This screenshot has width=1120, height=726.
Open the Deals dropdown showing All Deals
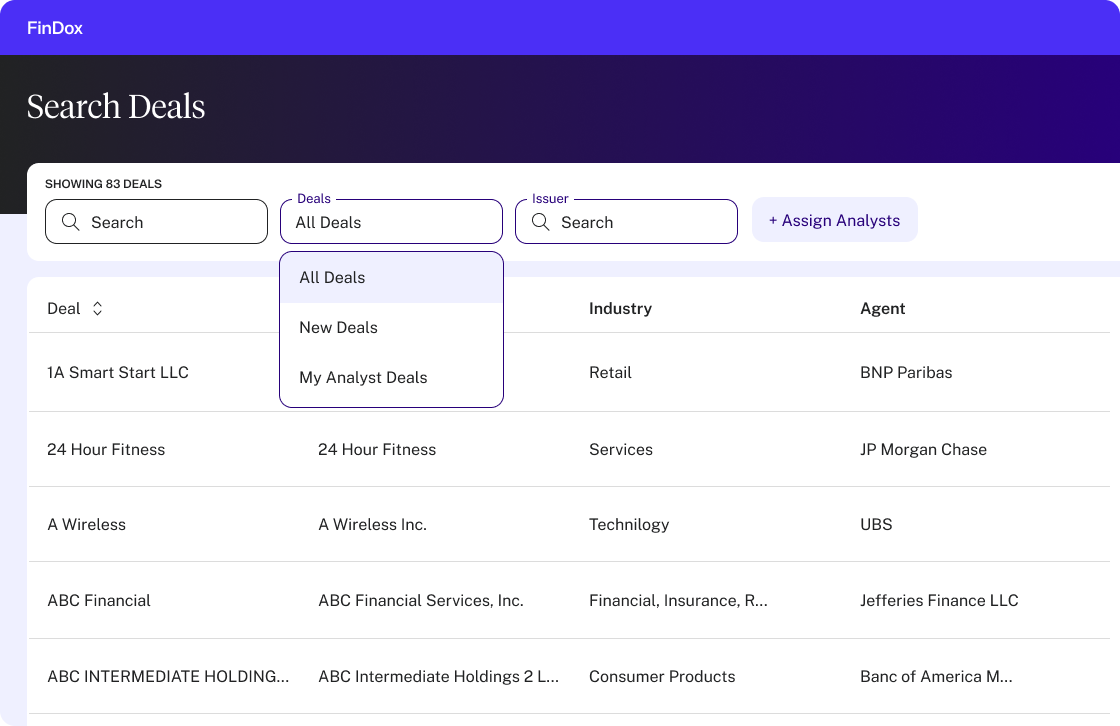(x=391, y=222)
